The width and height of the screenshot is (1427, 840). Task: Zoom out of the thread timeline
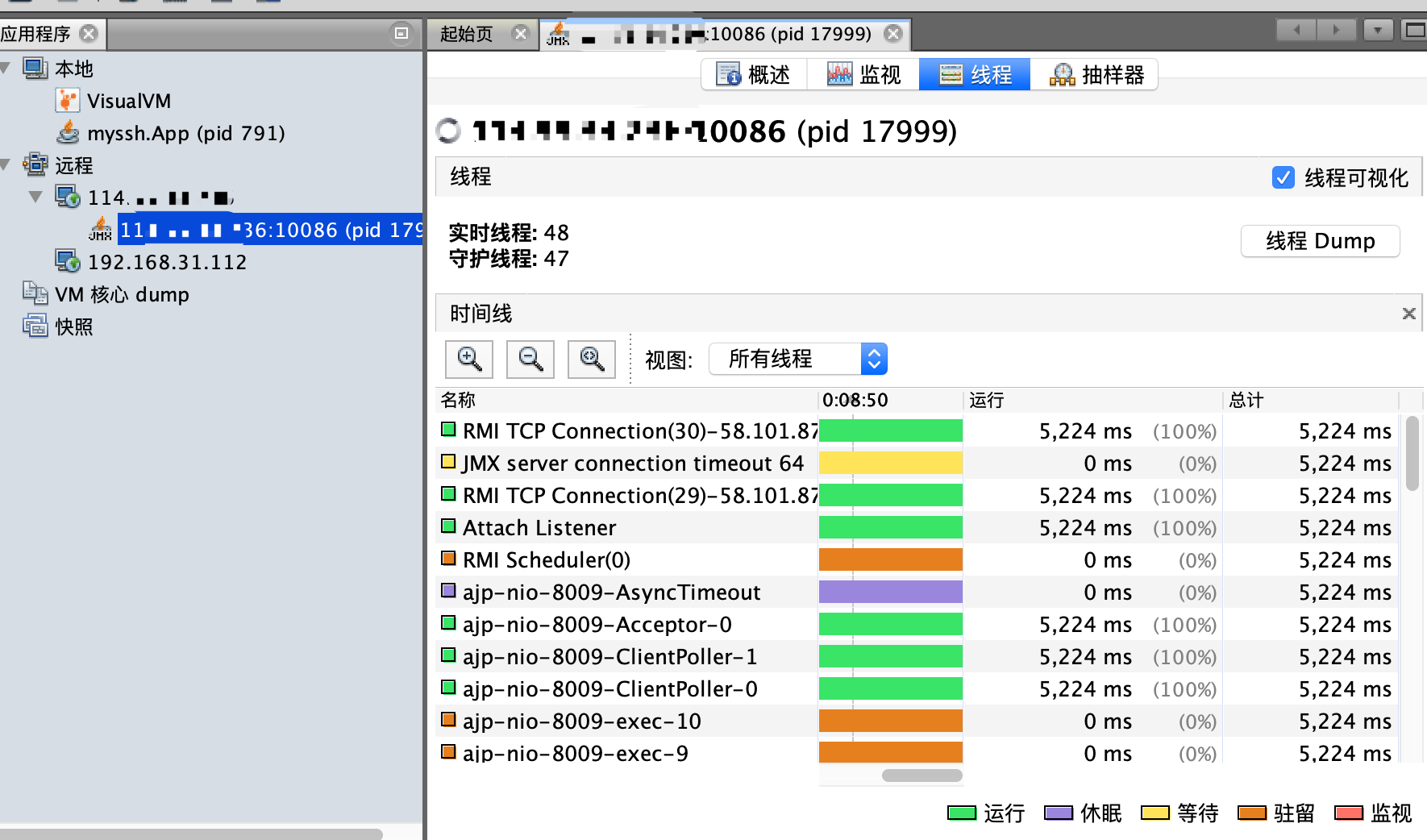(530, 359)
